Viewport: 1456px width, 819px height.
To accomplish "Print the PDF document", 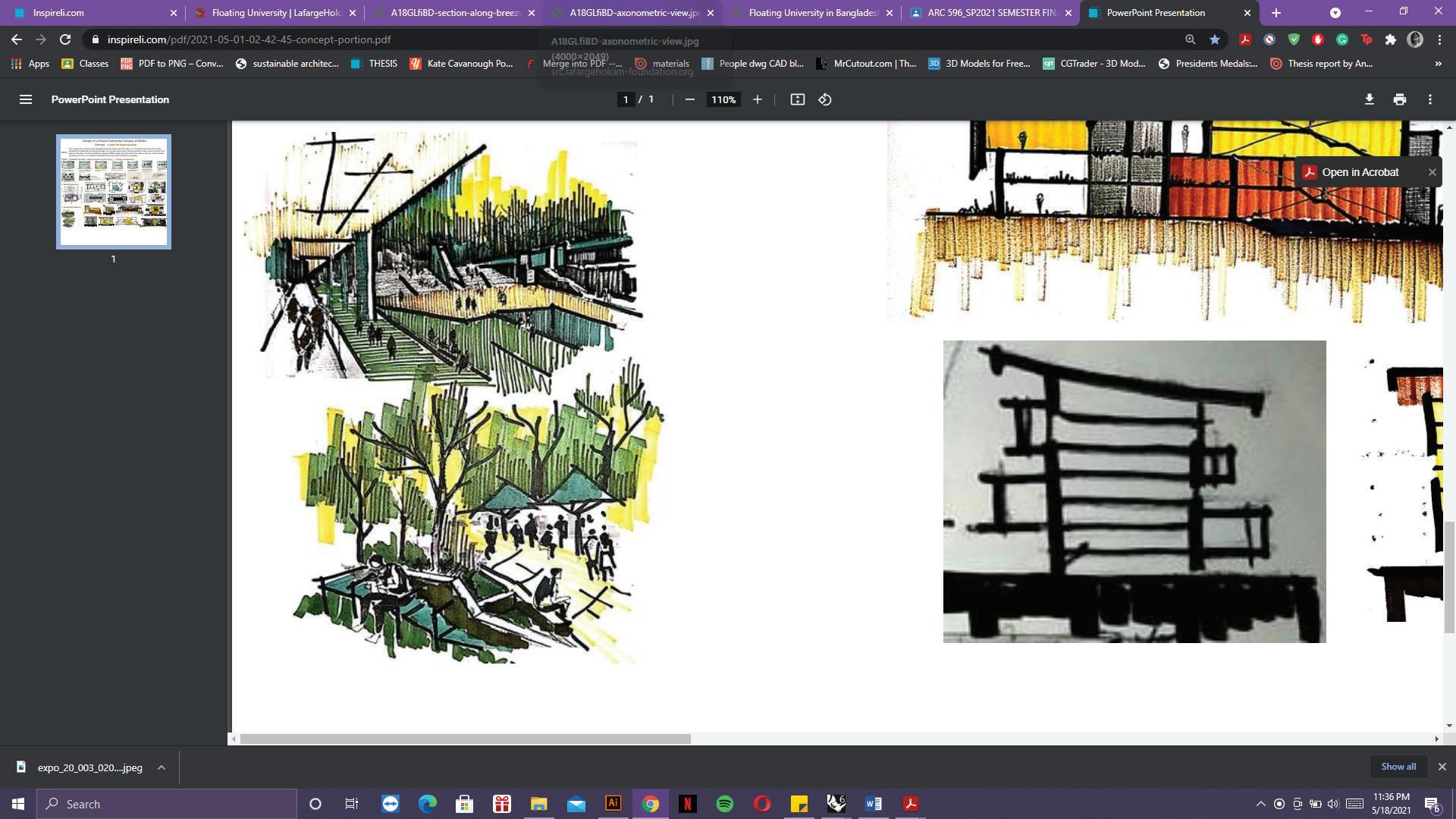I will pos(1399,99).
